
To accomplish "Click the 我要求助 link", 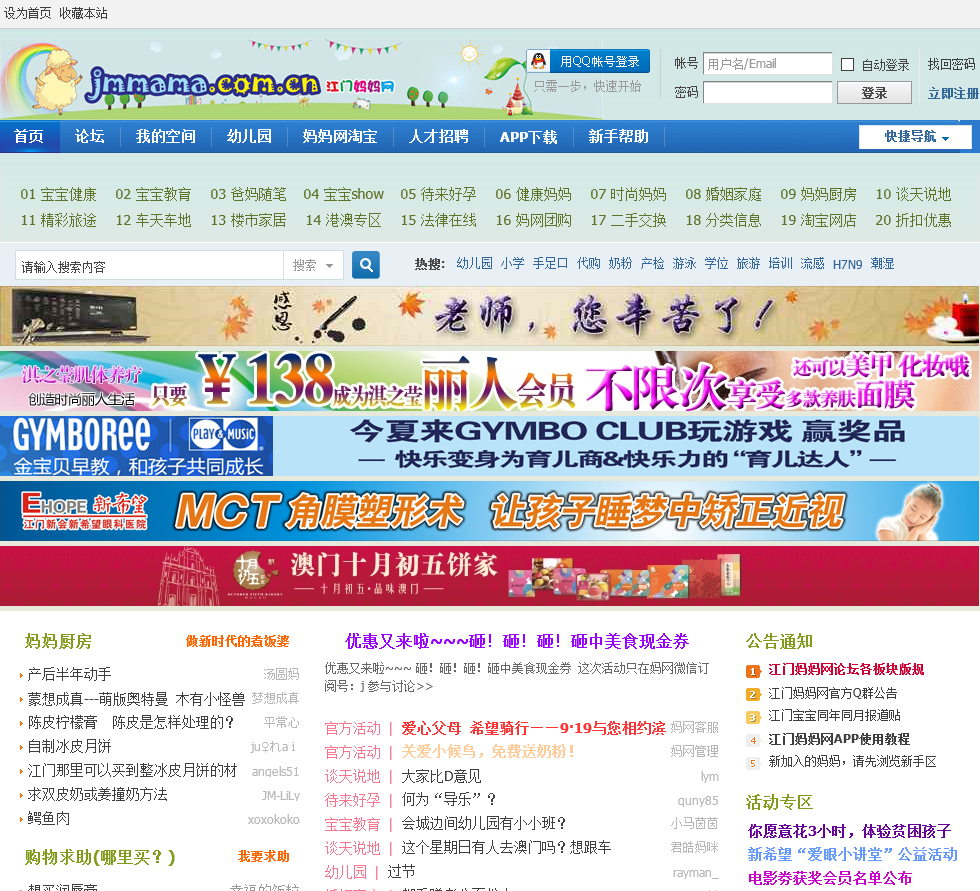I will click(x=264, y=857).
